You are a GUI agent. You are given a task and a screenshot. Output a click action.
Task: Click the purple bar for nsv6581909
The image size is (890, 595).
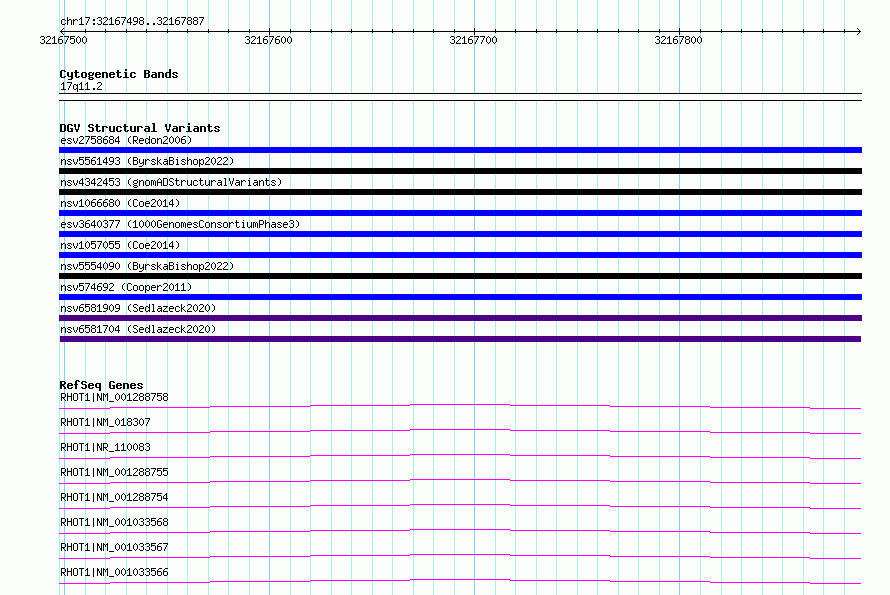point(460,318)
